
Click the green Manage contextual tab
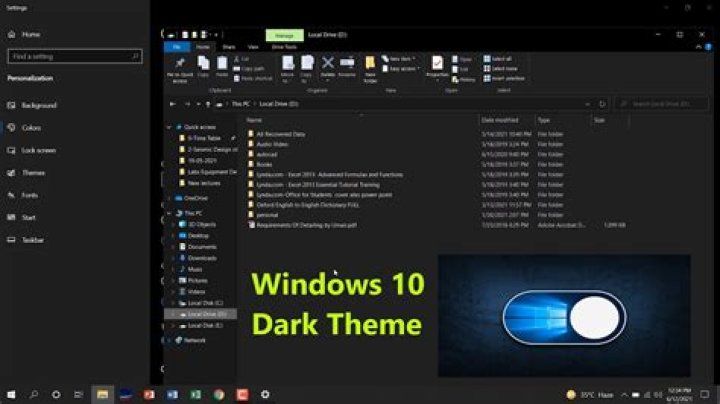[x=285, y=35]
